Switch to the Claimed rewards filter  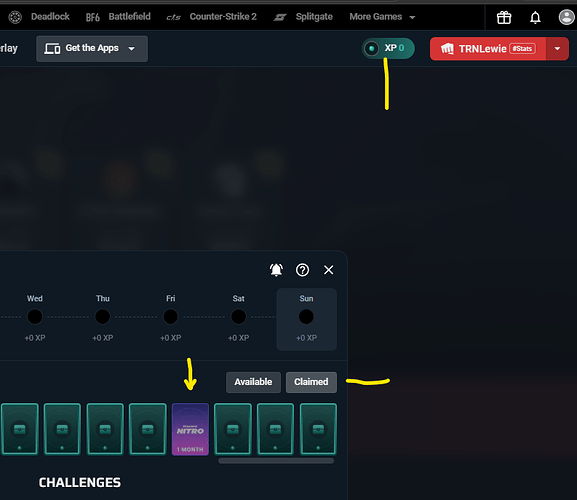(311, 382)
